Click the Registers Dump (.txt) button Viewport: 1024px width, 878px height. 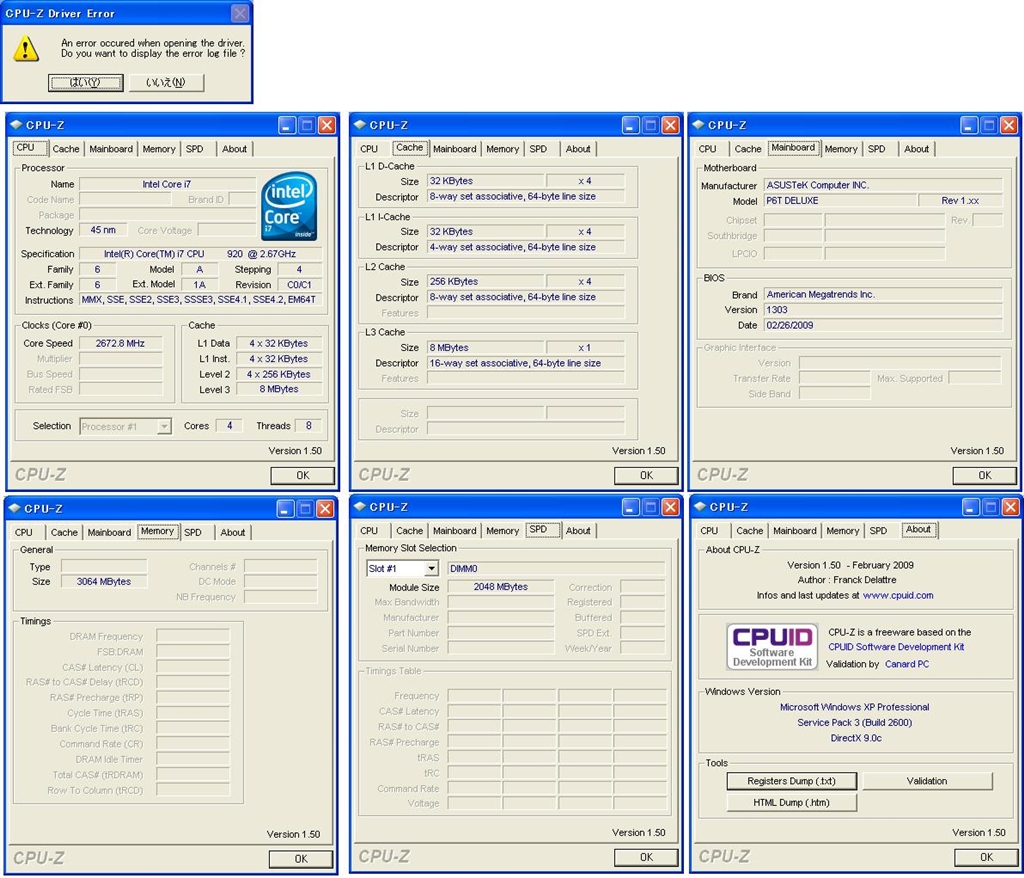791,781
